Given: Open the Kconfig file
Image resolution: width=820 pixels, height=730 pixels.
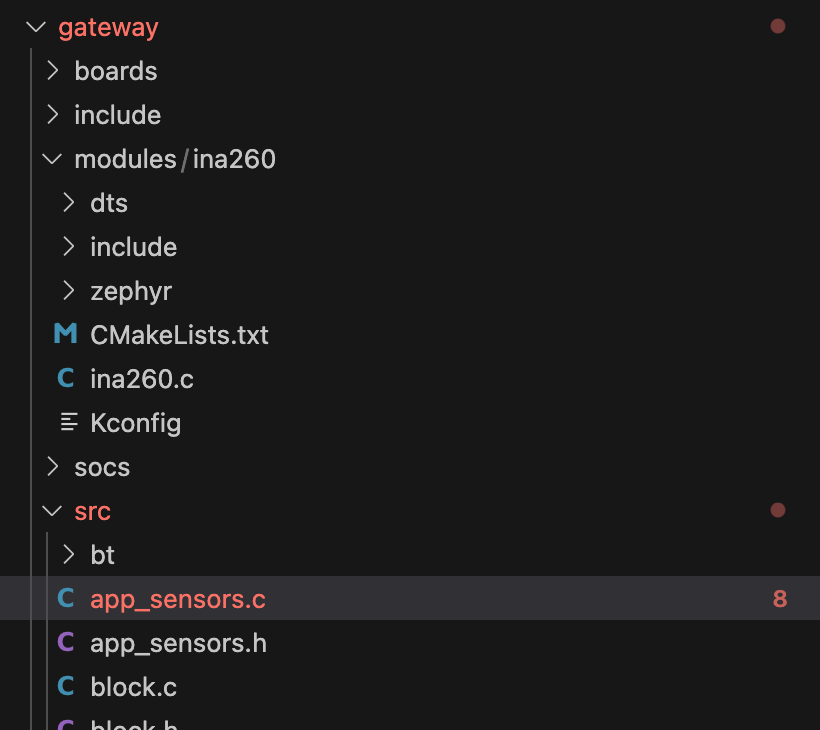Looking at the screenshot, I should (135, 423).
